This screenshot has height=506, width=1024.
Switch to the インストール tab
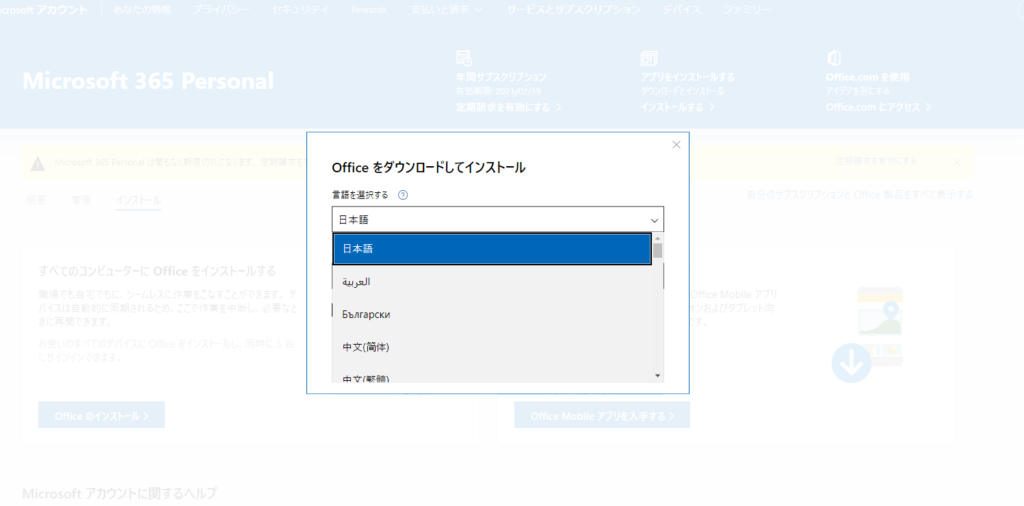(x=138, y=200)
